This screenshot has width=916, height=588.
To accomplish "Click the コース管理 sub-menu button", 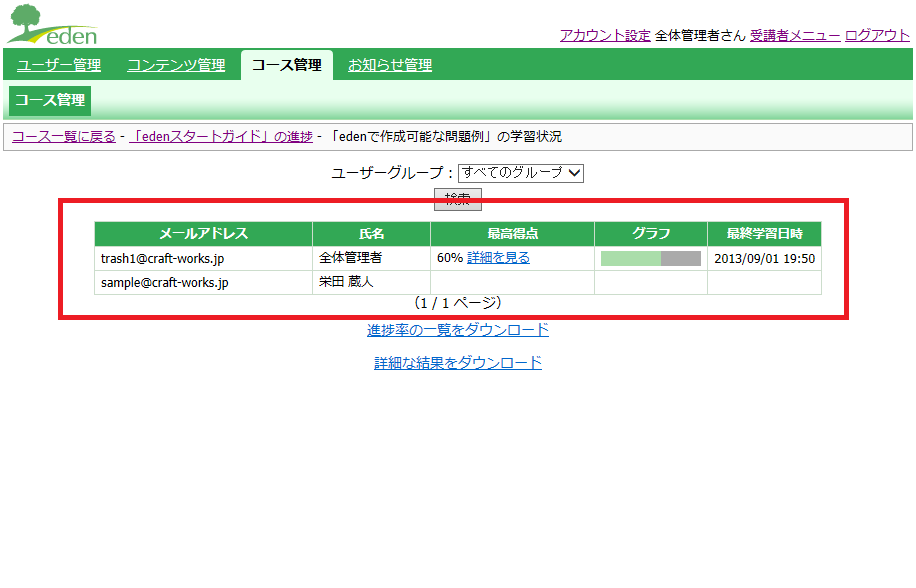I will pyautogui.click(x=50, y=100).
